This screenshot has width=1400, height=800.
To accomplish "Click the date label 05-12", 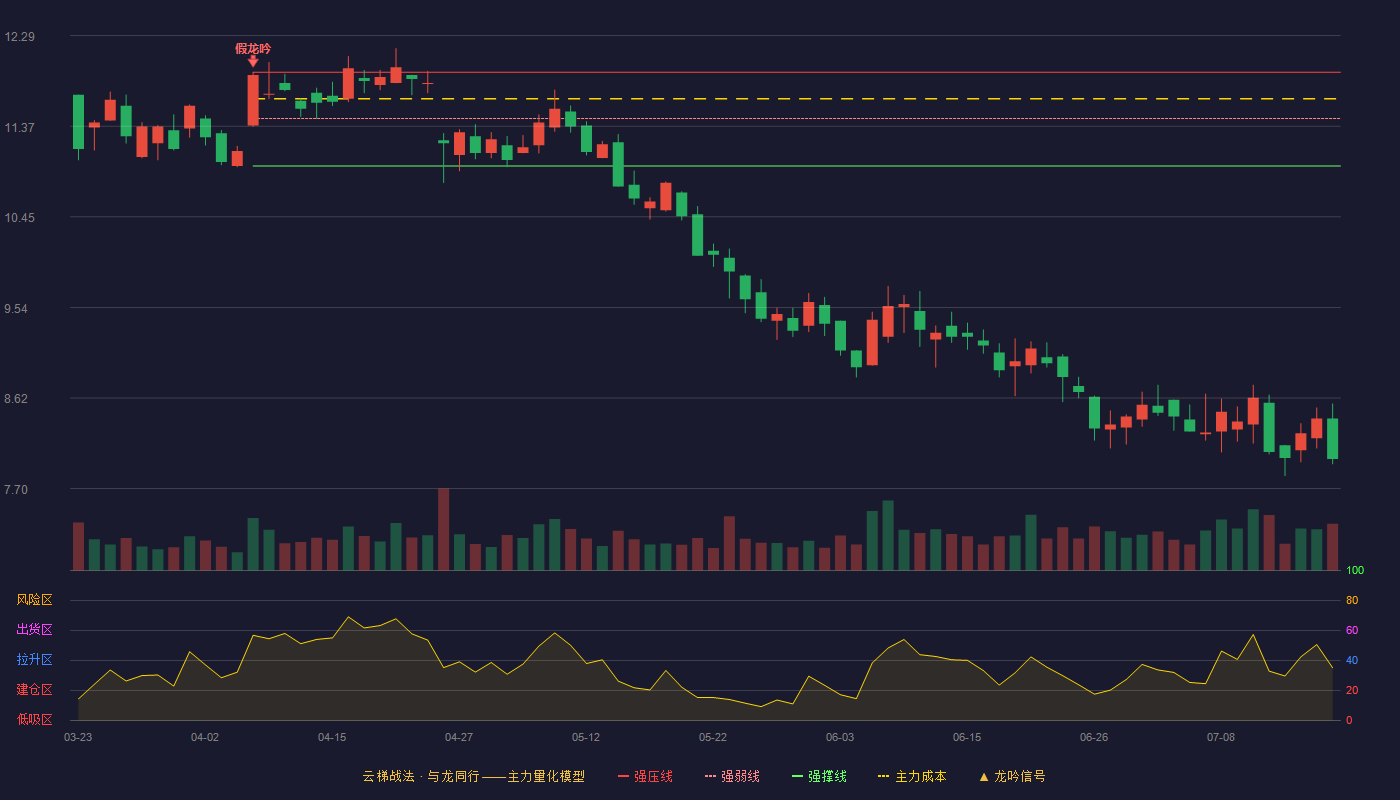I will (x=586, y=737).
